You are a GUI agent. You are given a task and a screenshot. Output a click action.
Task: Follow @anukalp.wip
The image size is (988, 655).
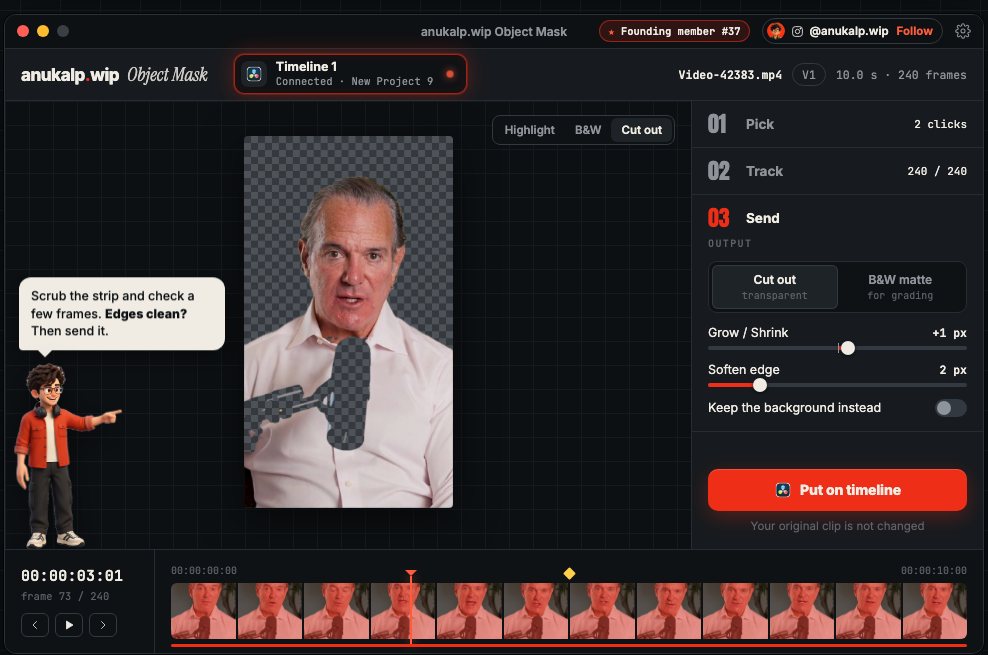coord(914,31)
